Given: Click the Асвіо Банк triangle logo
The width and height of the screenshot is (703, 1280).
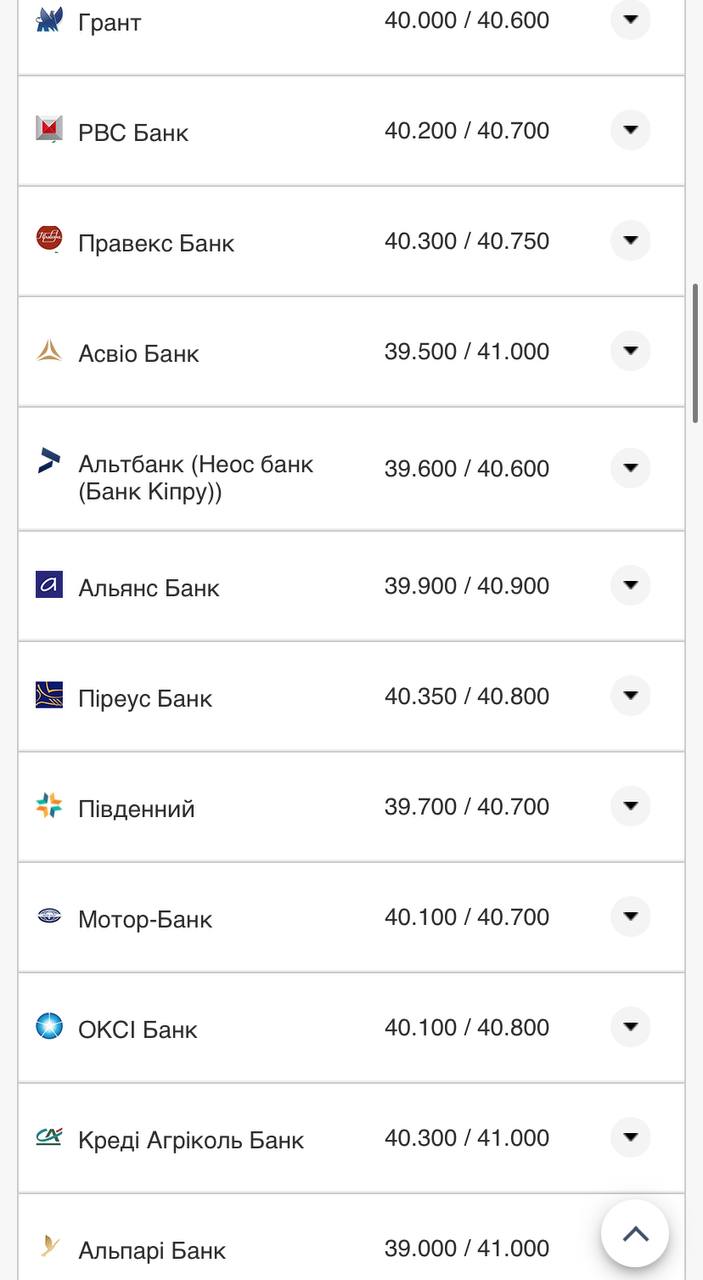Looking at the screenshot, I should tap(47, 350).
